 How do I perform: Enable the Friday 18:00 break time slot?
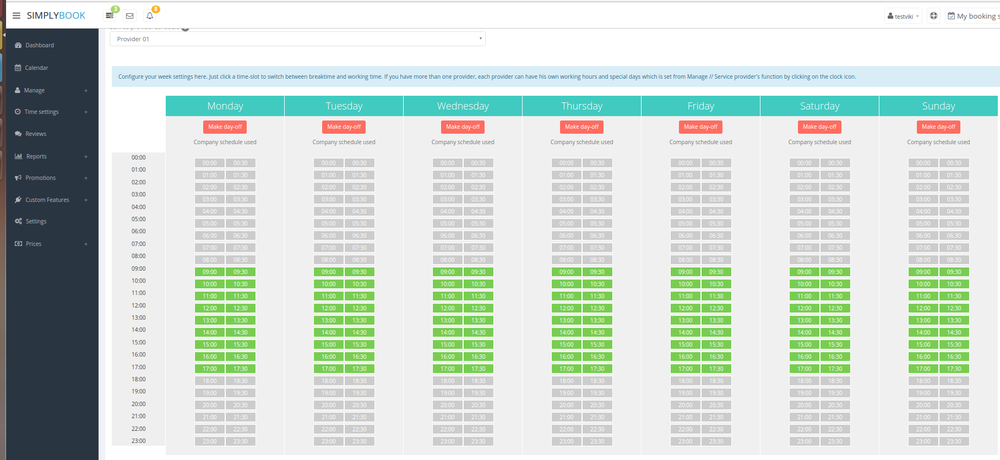tap(685, 381)
